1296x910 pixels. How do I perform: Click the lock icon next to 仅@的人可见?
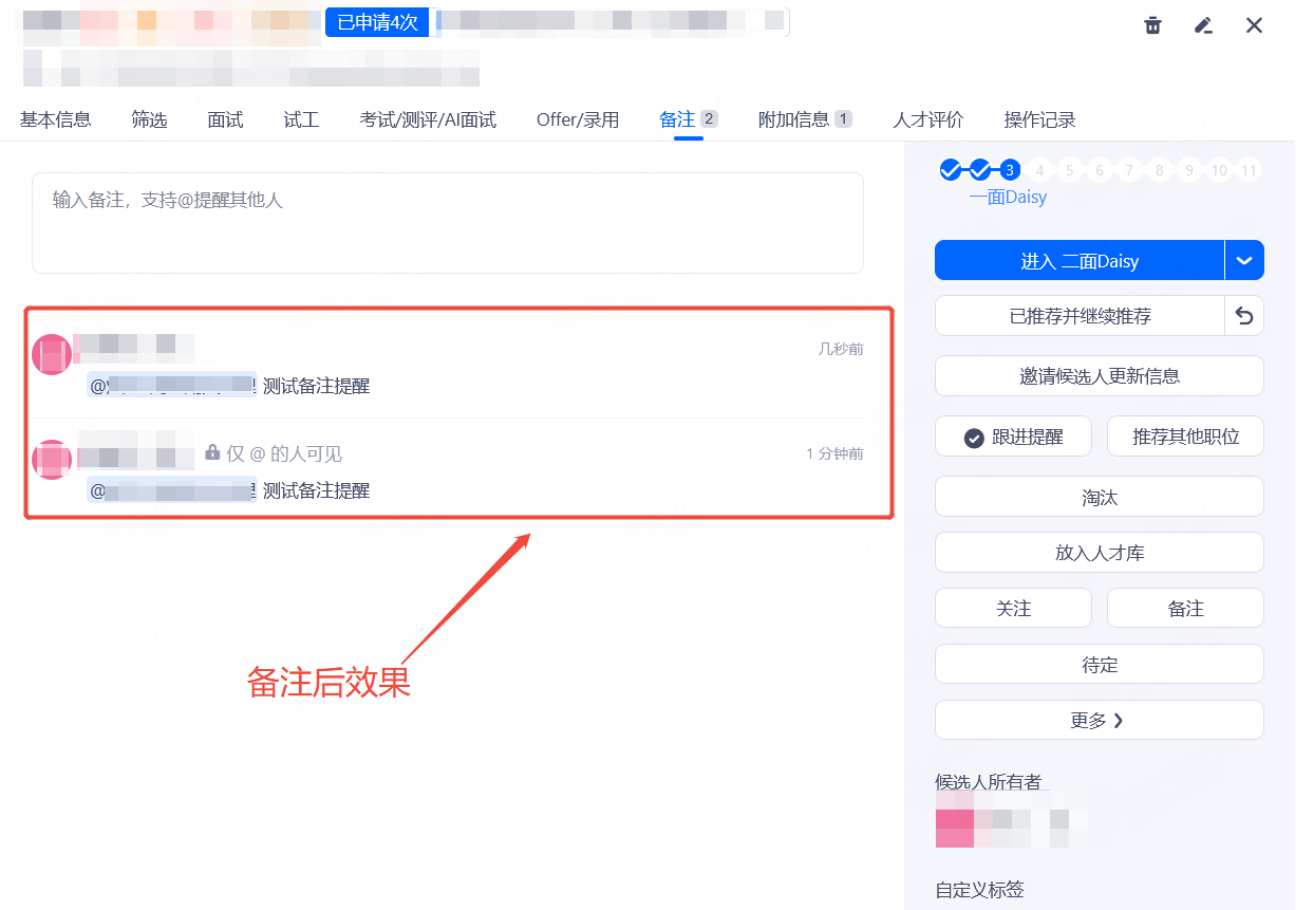click(x=212, y=453)
